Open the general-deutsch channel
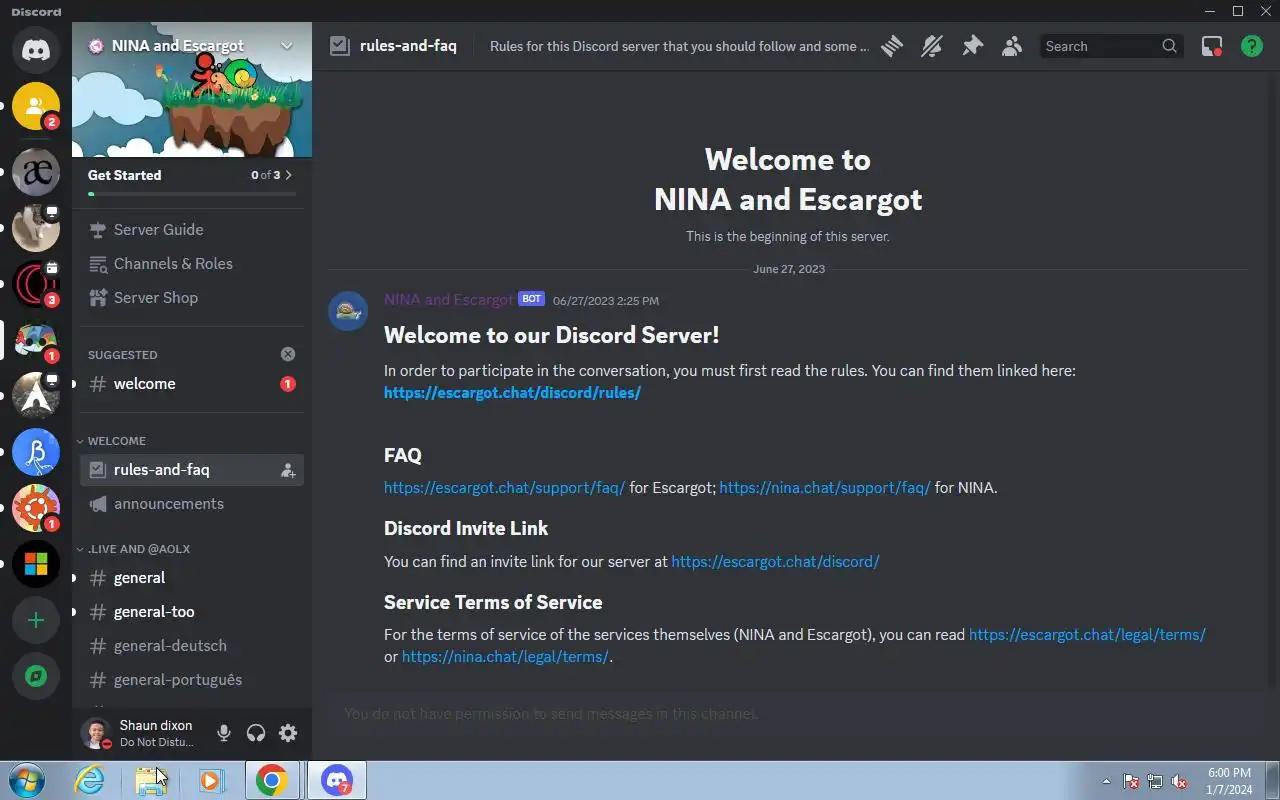This screenshot has height=800, width=1280. 192,646
